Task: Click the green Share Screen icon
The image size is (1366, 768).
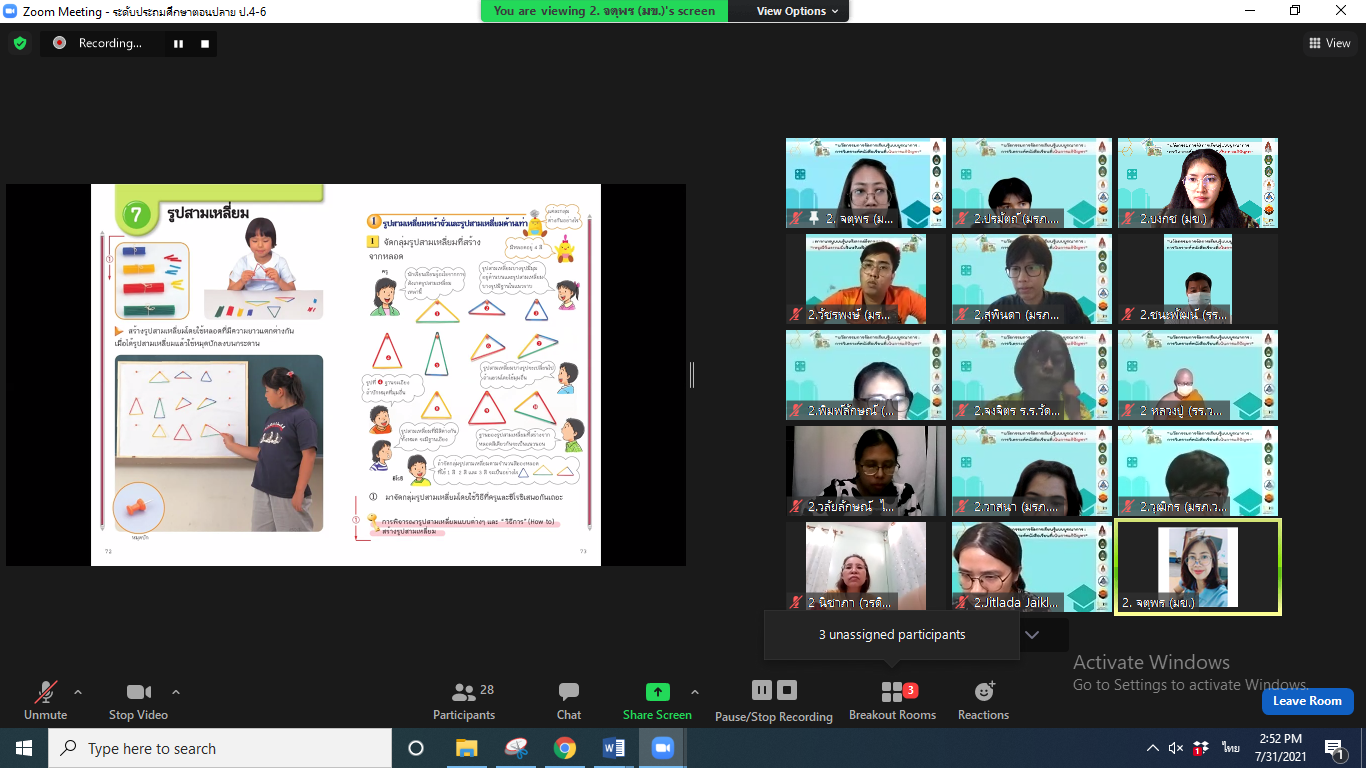Action: coord(657,692)
